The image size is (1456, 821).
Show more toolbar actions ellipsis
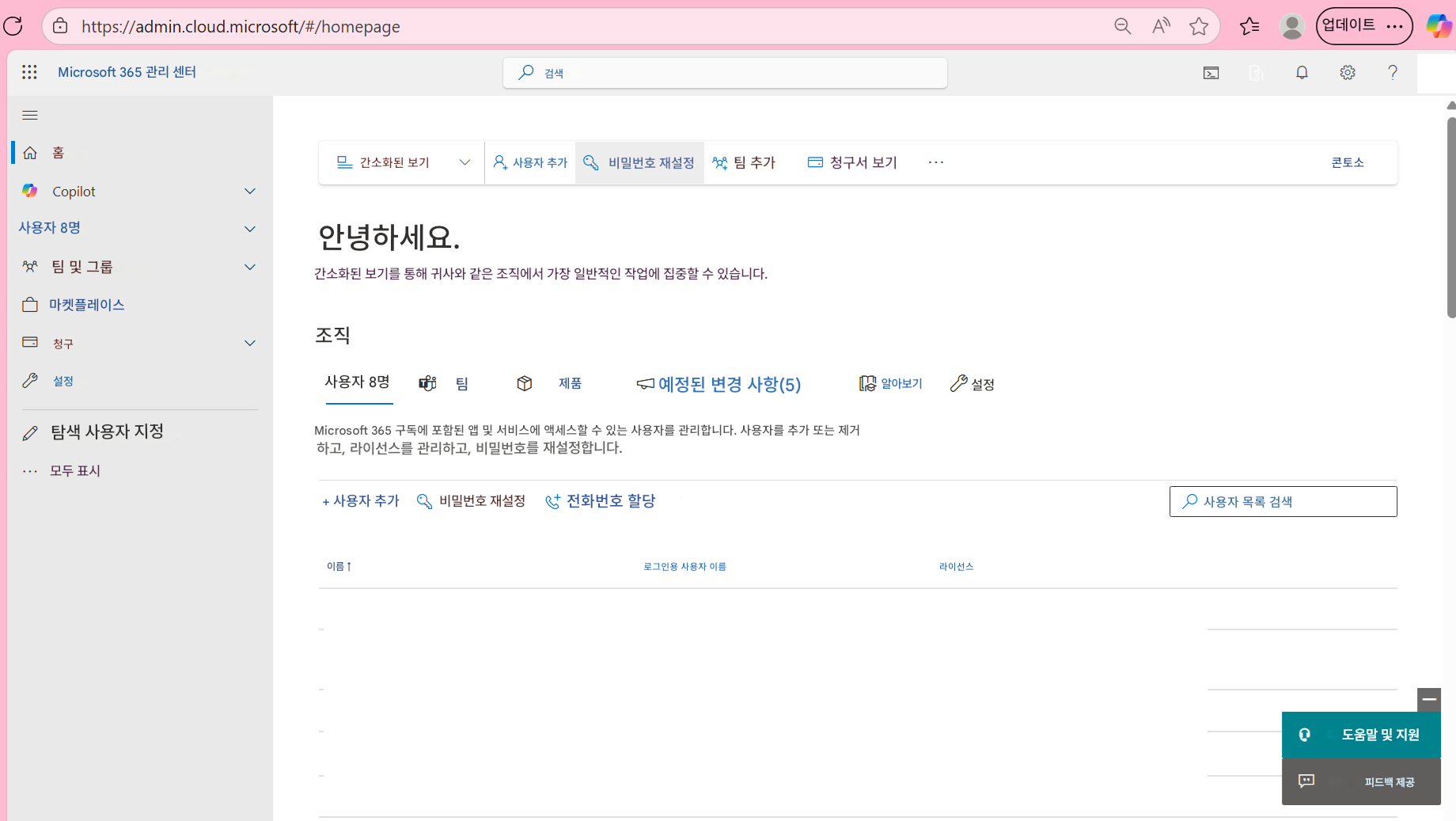tap(936, 162)
